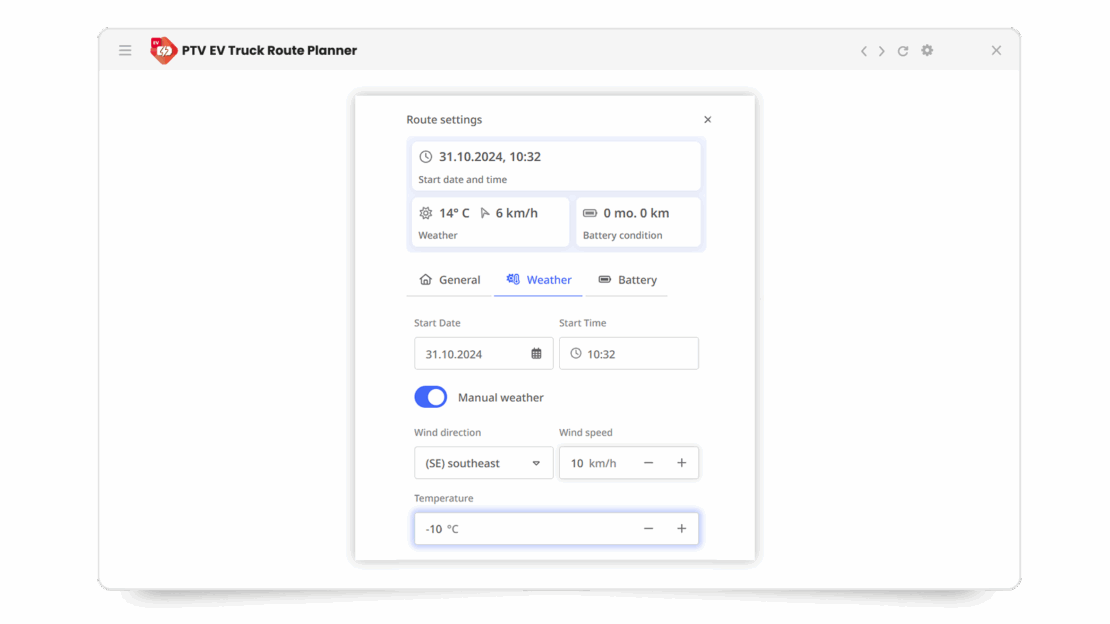Increase wind speed with plus button
This screenshot has width=1110, height=624.
[682, 463]
